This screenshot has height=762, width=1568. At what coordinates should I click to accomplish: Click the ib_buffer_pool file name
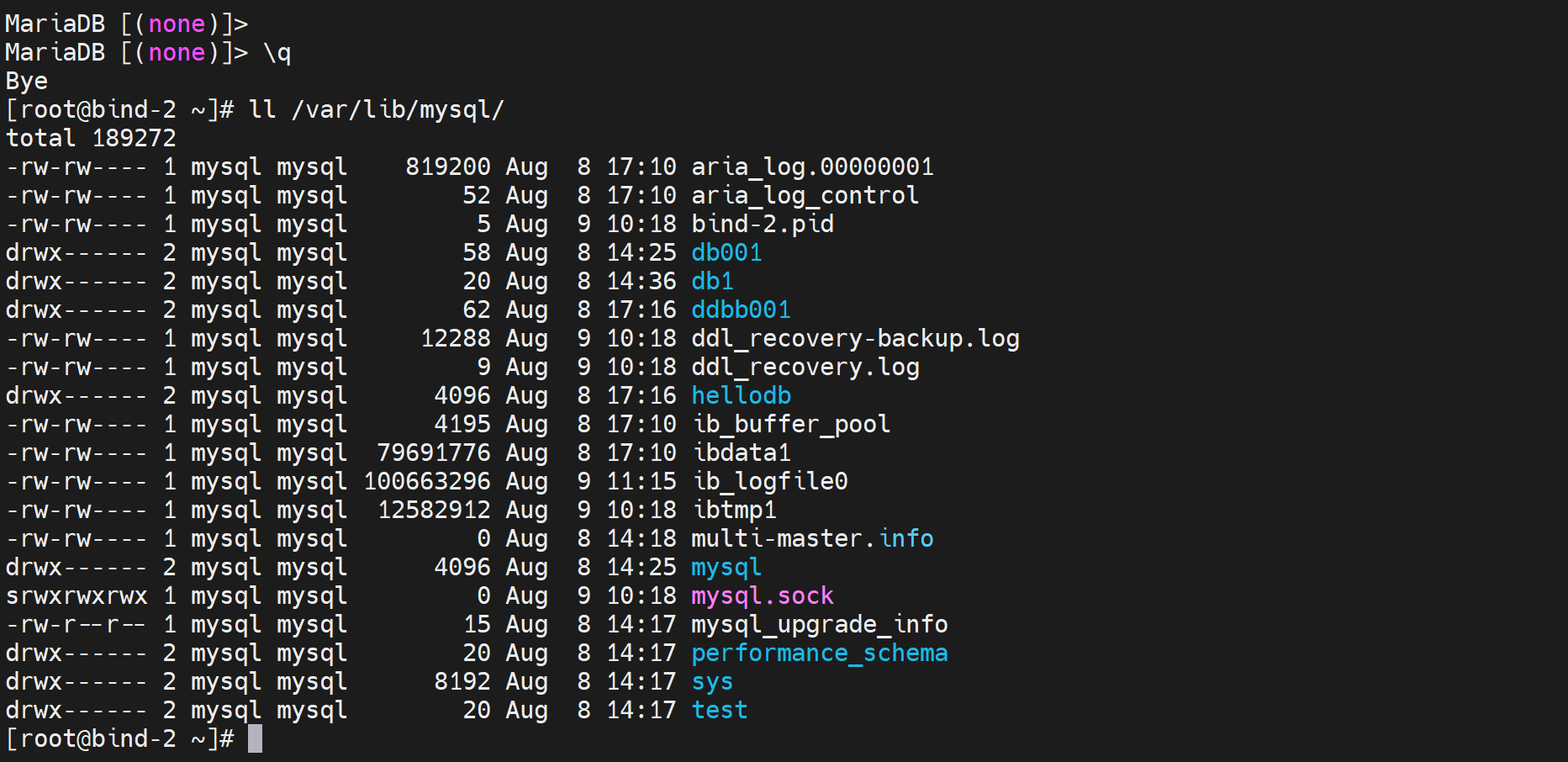[790, 424]
